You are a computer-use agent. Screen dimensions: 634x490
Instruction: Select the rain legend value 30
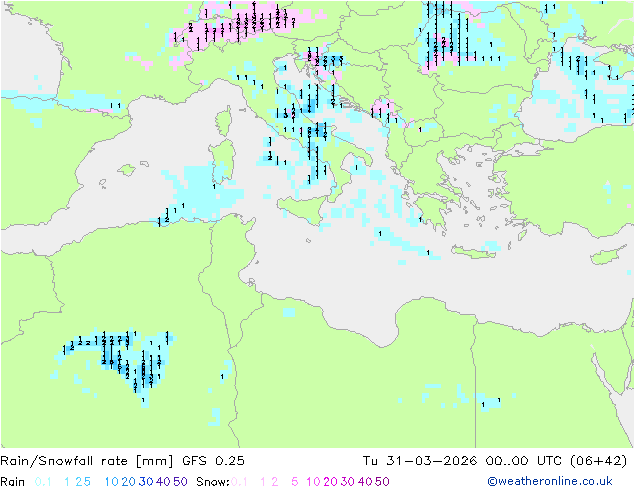[x=146, y=482]
